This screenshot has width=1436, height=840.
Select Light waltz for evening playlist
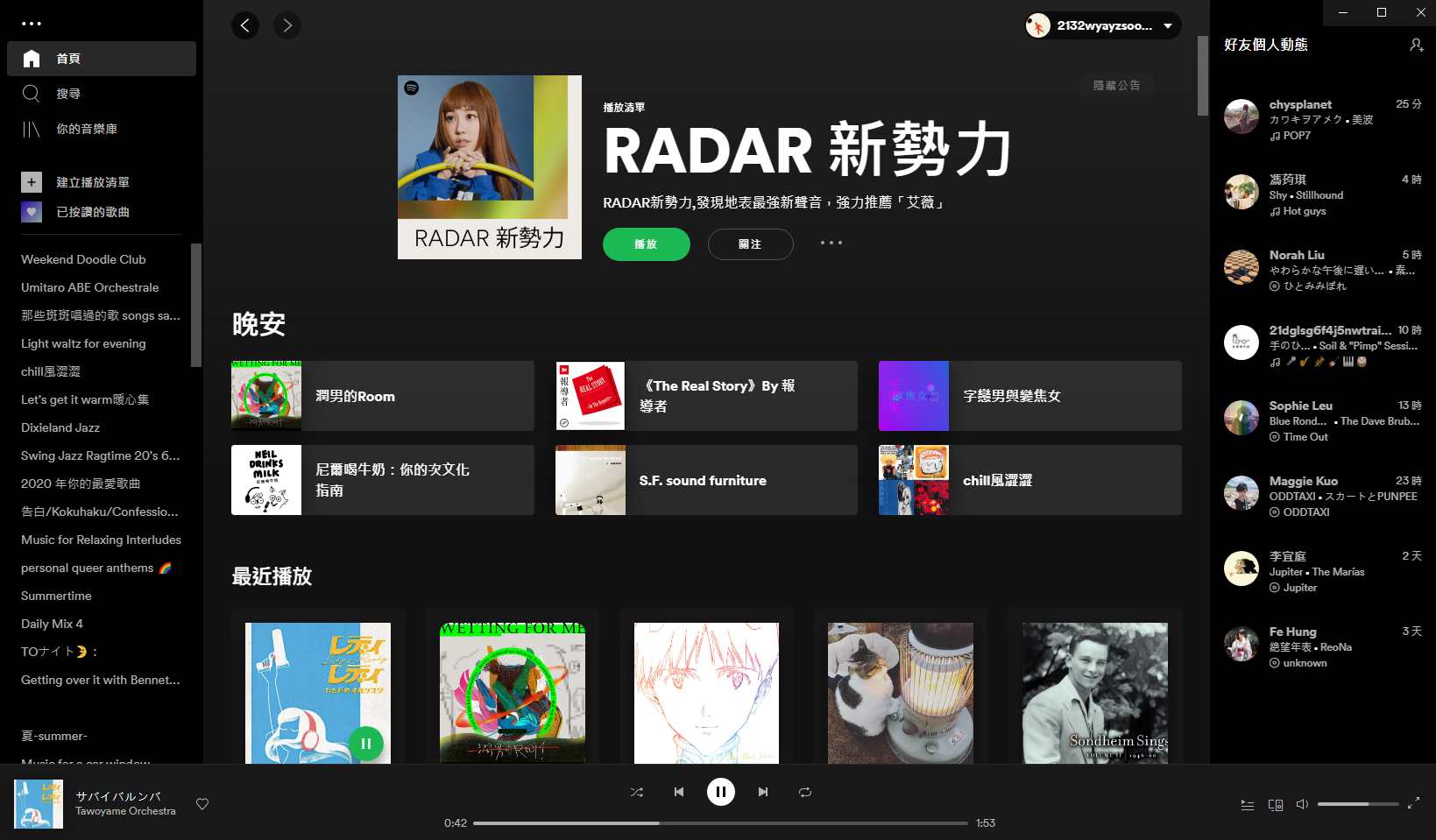tap(83, 343)
